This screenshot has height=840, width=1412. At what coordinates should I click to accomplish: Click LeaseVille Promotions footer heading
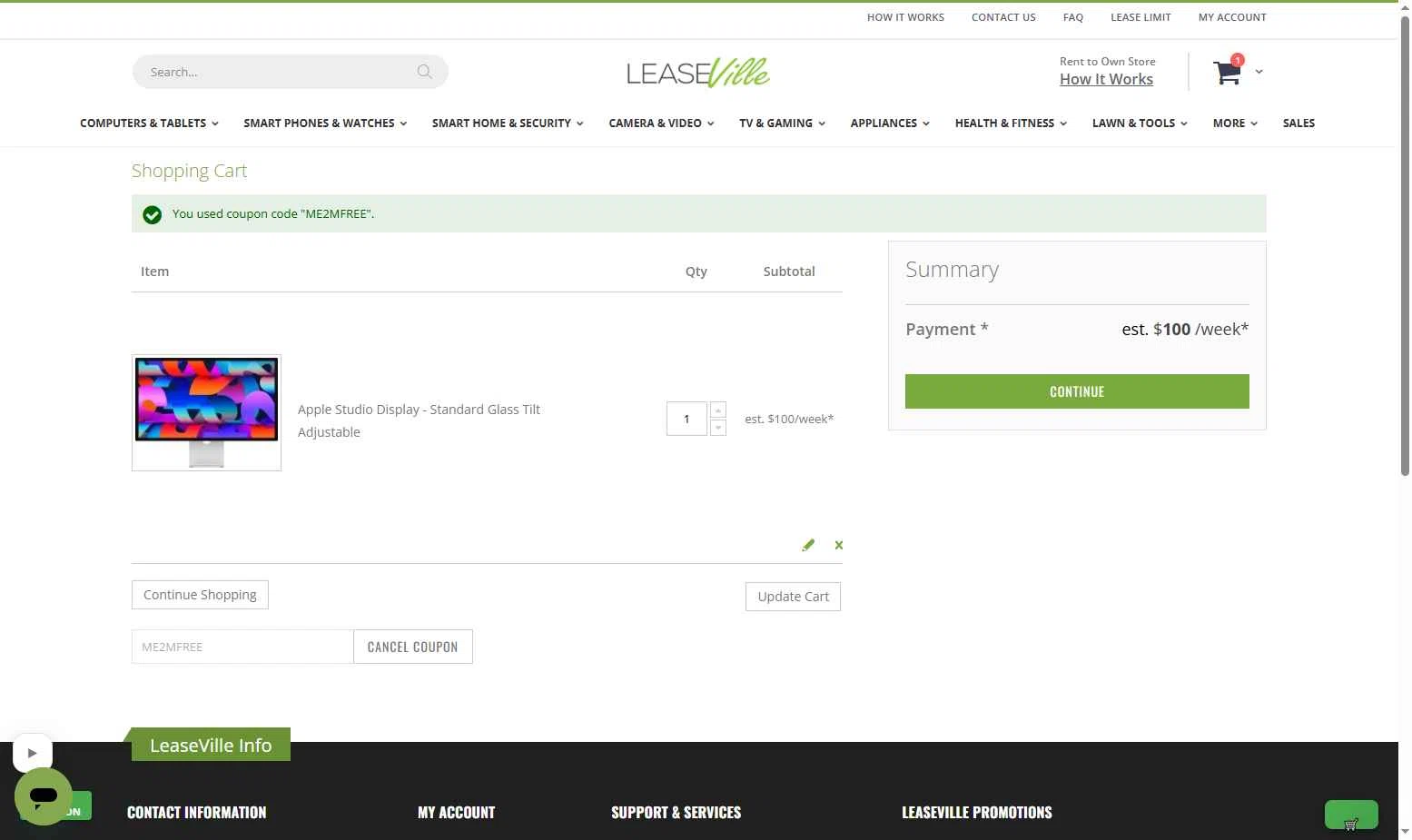point(976,813)
